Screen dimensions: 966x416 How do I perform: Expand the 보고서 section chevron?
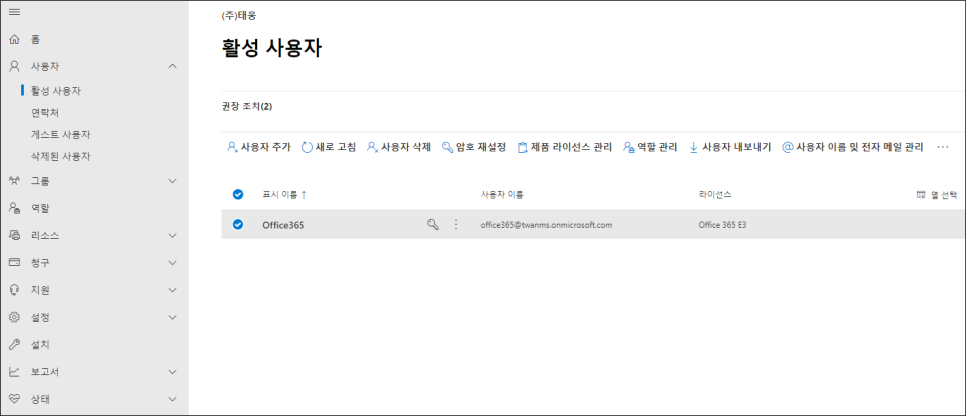(172, 372)
